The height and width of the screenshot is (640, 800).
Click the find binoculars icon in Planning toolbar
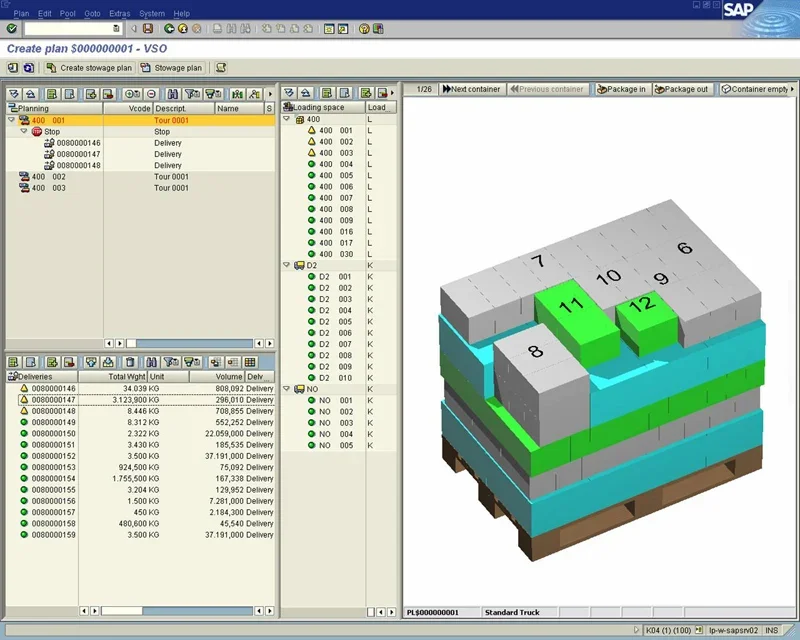point(171,93)
